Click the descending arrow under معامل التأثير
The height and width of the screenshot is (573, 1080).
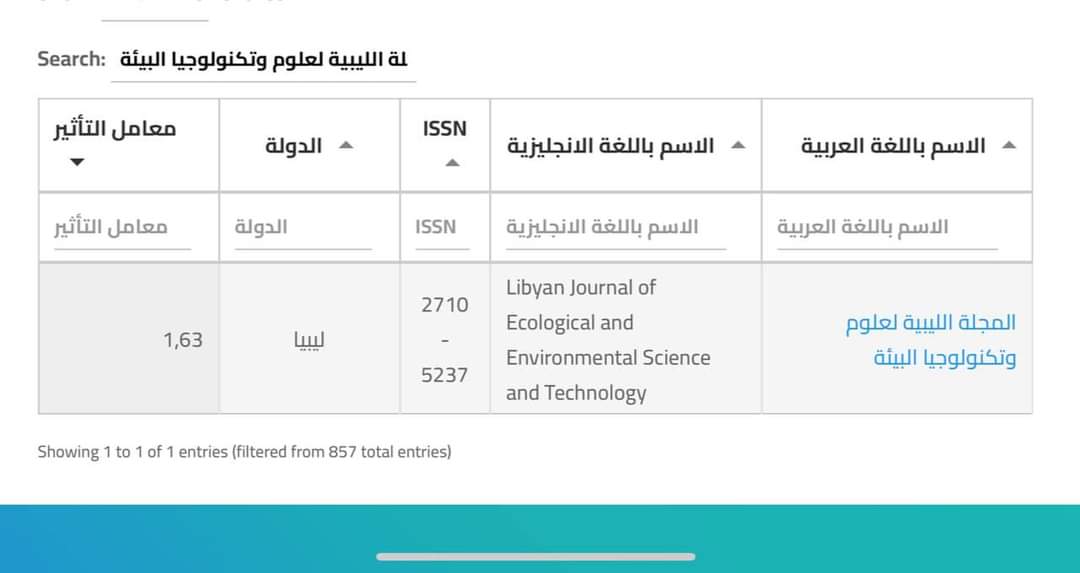point(78,162)
